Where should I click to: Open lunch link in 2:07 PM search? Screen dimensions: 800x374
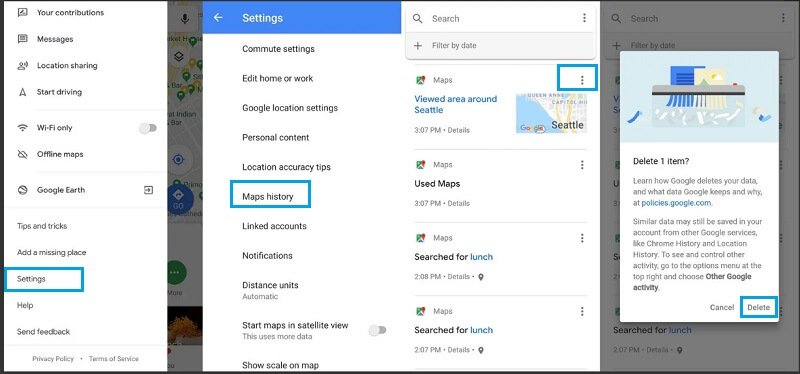481,330
